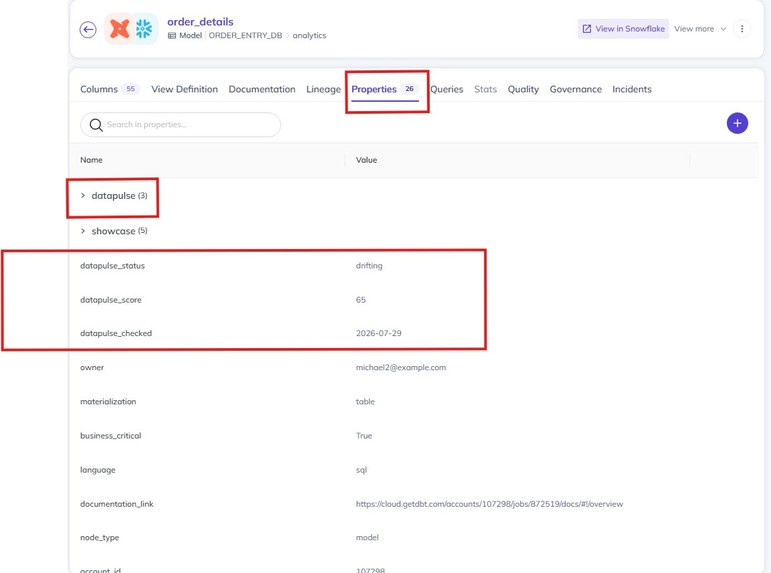Select the date value 2026-07-29
771x573 pixels.
point(379,333)
